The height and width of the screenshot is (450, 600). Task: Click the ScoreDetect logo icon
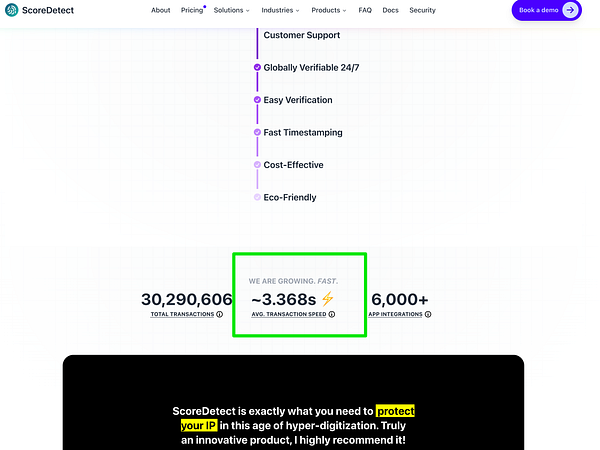pos(12,10)
